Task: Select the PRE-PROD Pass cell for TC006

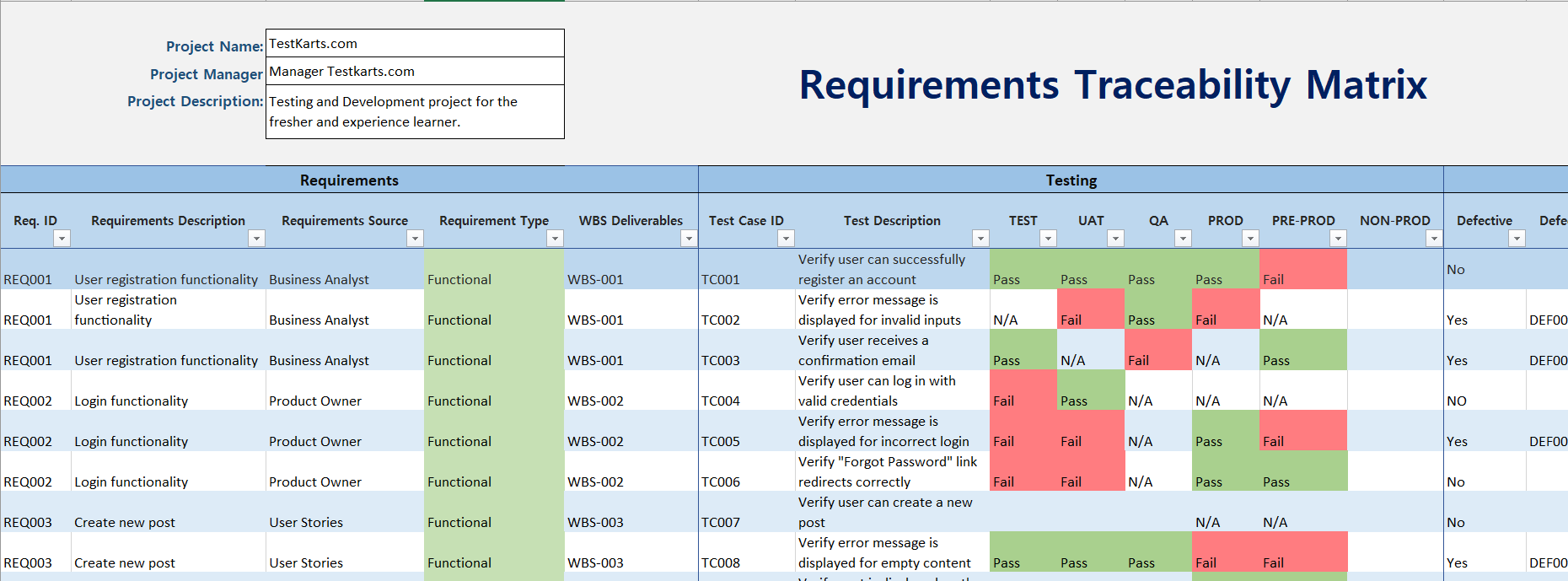Action: click(x=1303, y=471)
